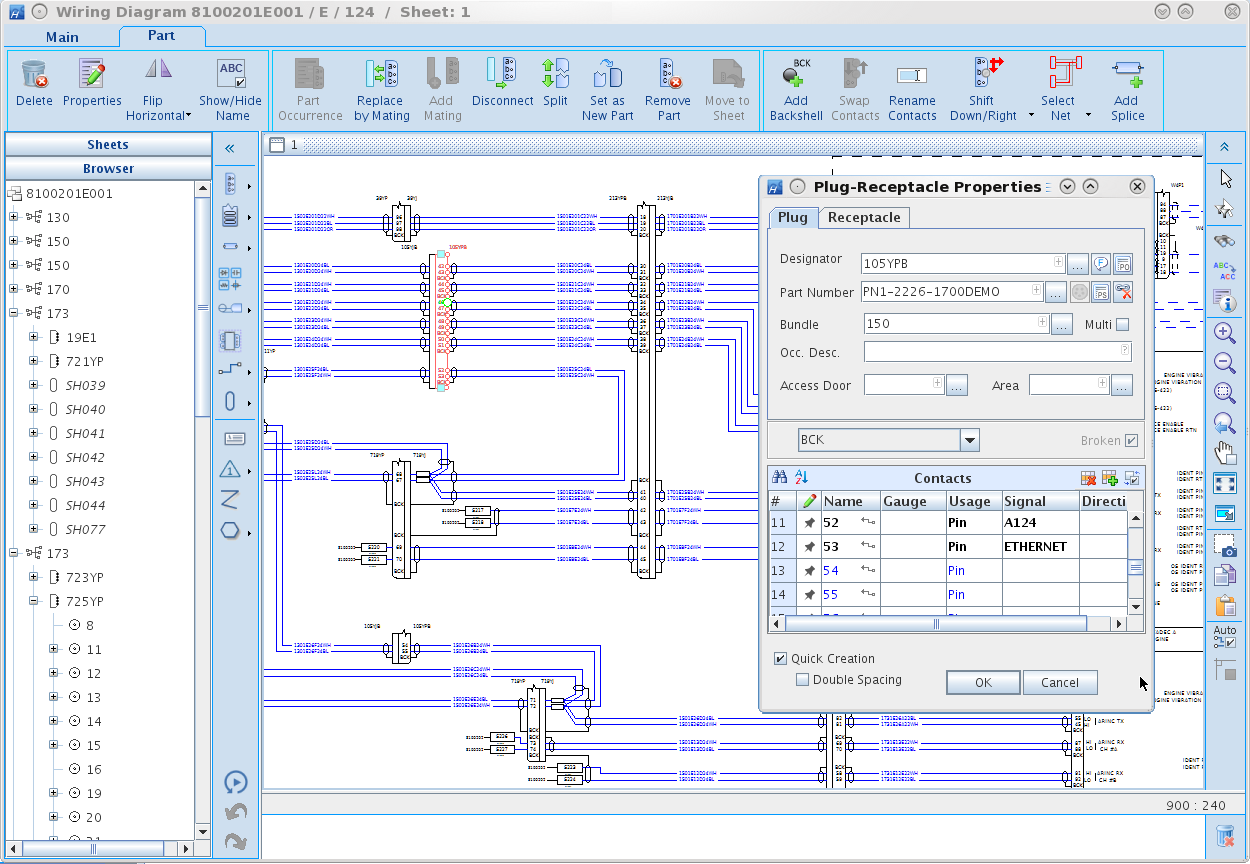Click the warning triangle tool in left strip
1250x864 pixels.
(230, 469)
